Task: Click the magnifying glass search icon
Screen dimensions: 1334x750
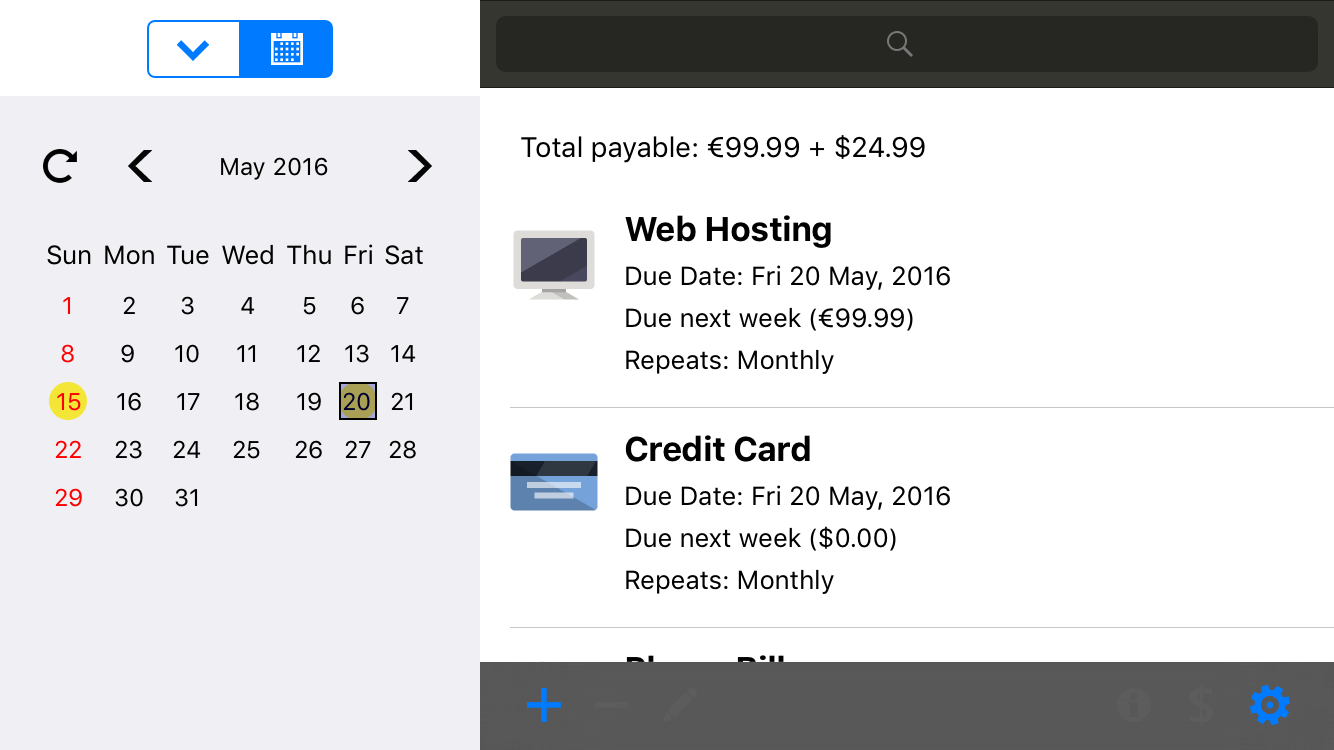Action: pos(900,44)
